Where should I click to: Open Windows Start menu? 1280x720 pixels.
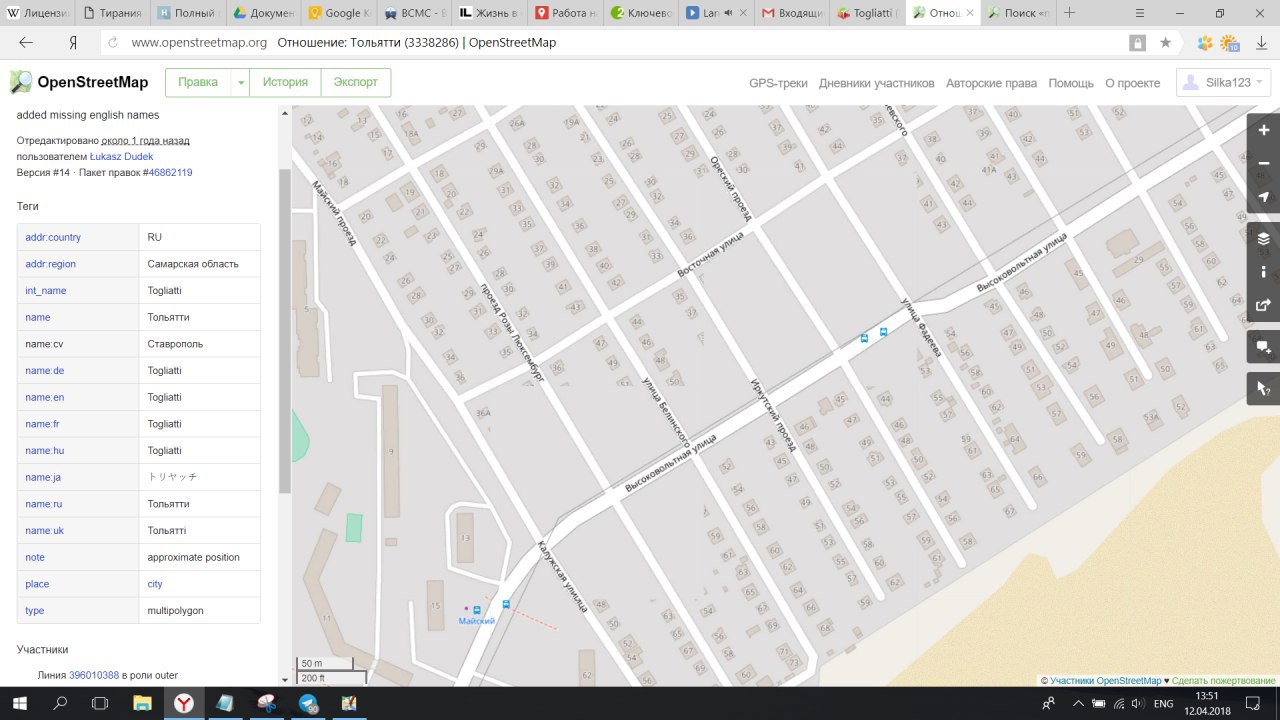20,703
